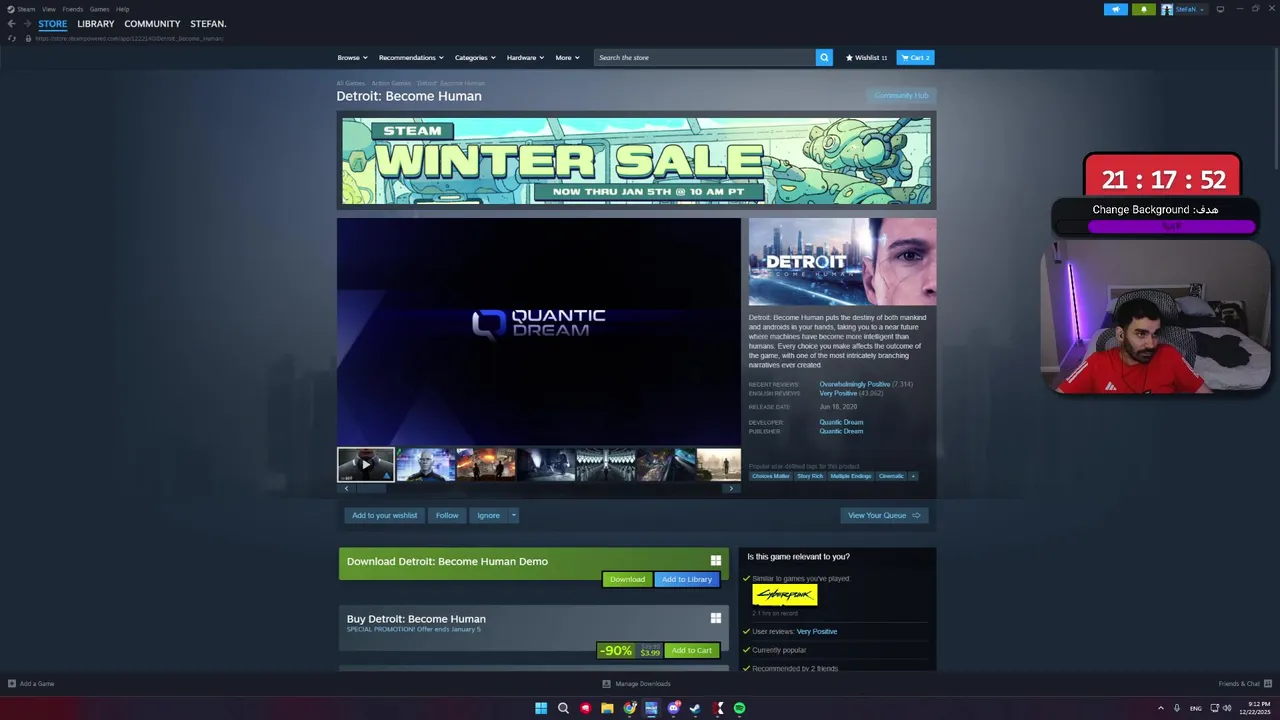Click the volume icon in the system tray
Screen dimensions: 1280x720
click(1227, 708)
